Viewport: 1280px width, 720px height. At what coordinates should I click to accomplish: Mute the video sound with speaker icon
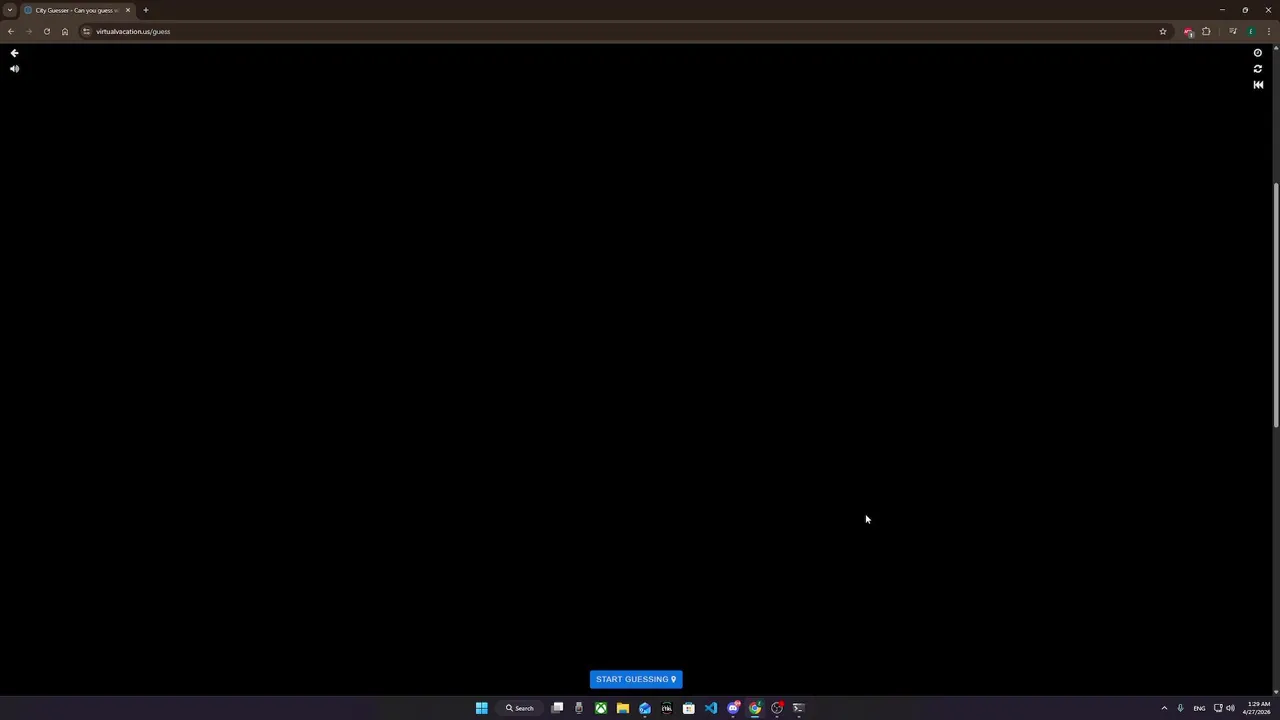coord(14,69)
